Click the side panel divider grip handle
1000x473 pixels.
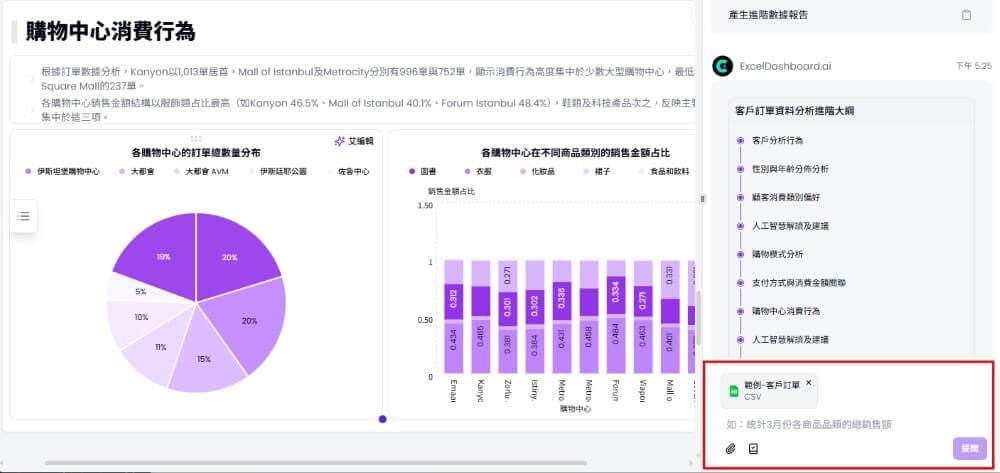(x=703, y=199)
